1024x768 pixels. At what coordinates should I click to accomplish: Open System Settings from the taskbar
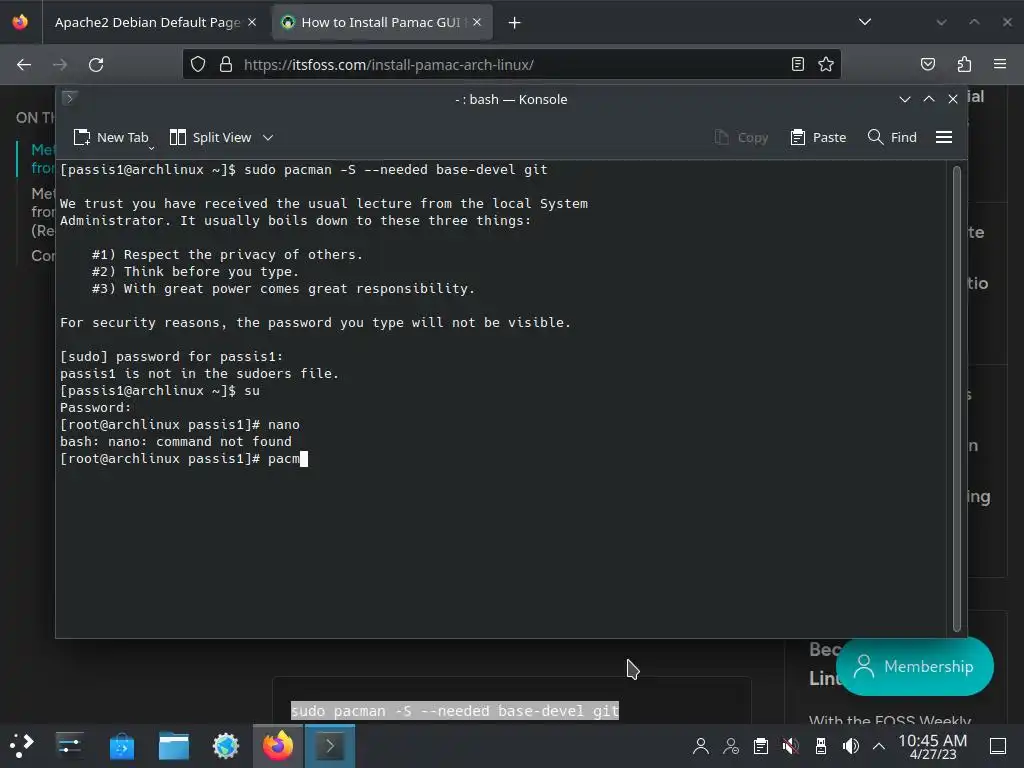click(x=69, y=745)
